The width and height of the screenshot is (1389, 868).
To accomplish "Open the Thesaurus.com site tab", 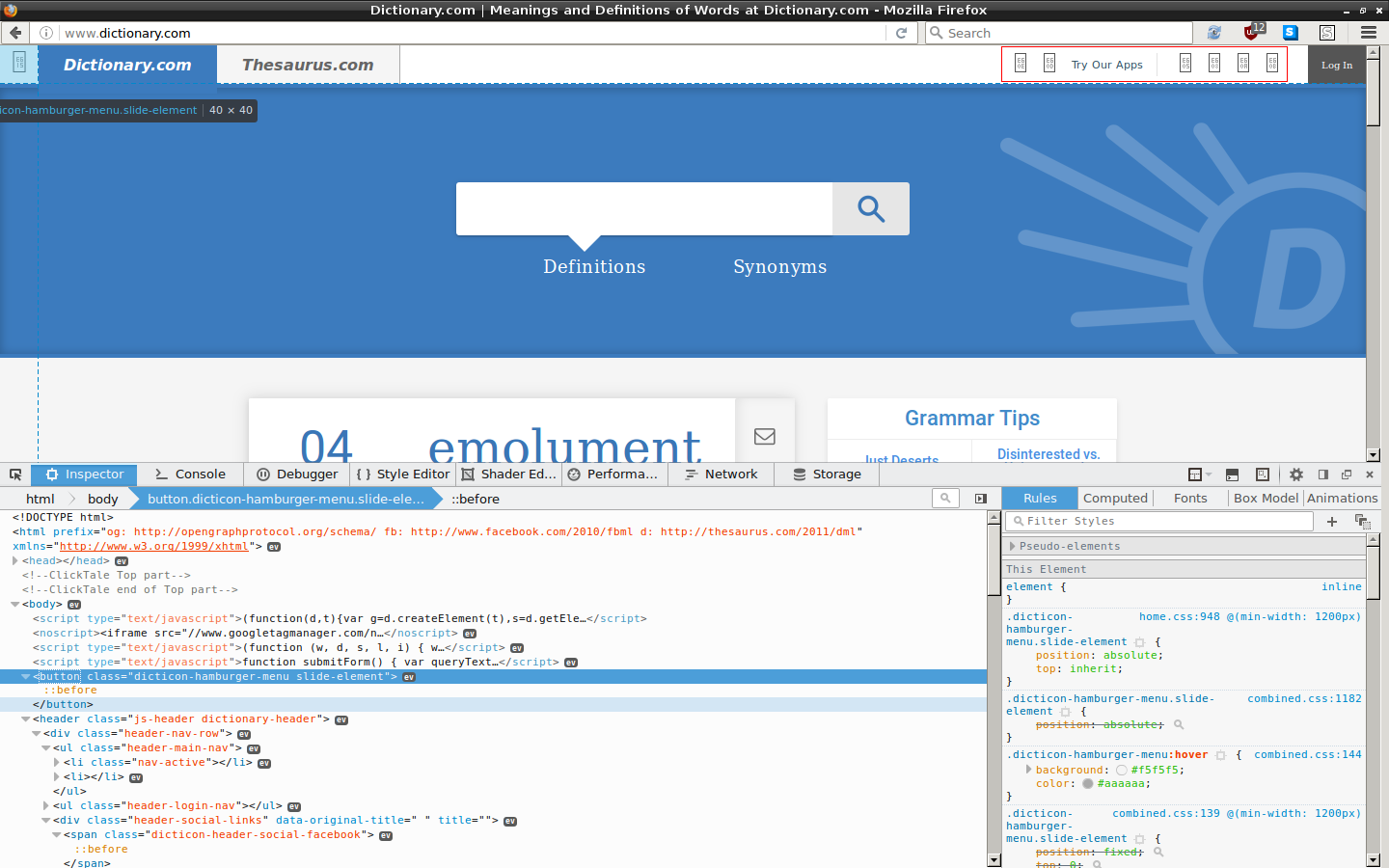I will (x=308, y=65).
